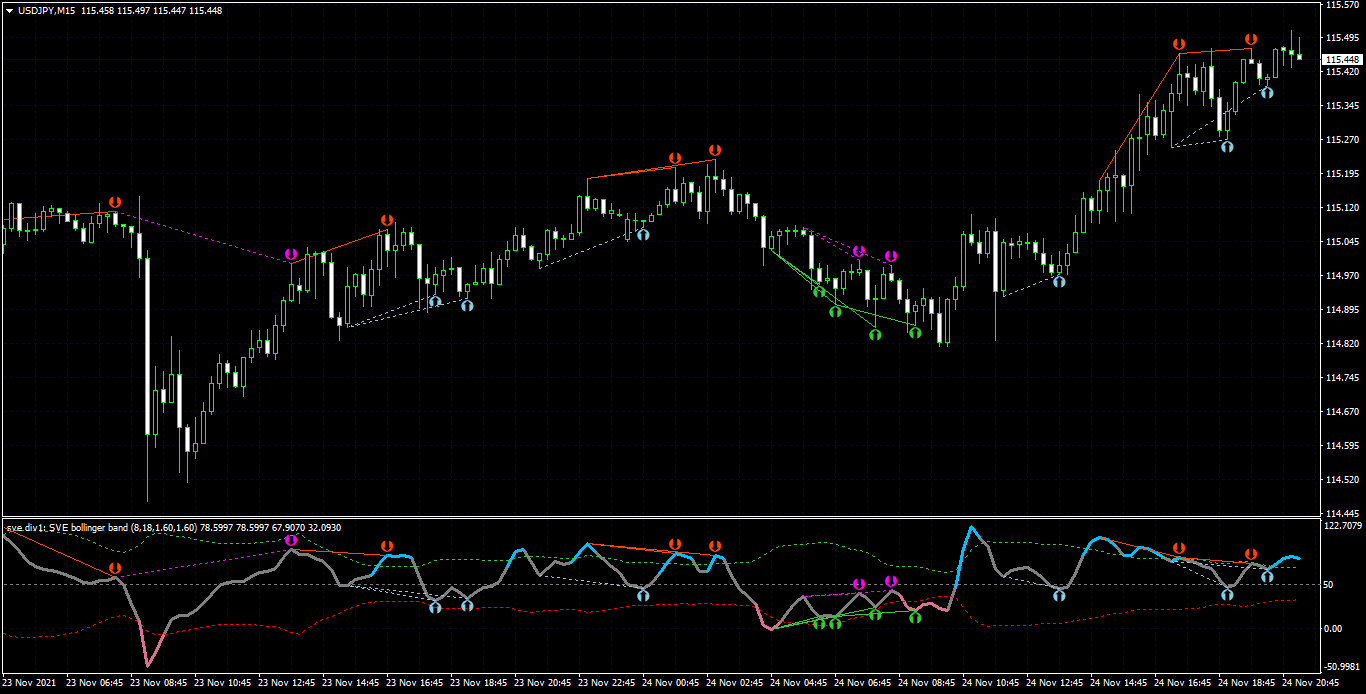Click the 24 Nov 02:45 time label
1366x694 pixels.
click(x=736, y=684)
